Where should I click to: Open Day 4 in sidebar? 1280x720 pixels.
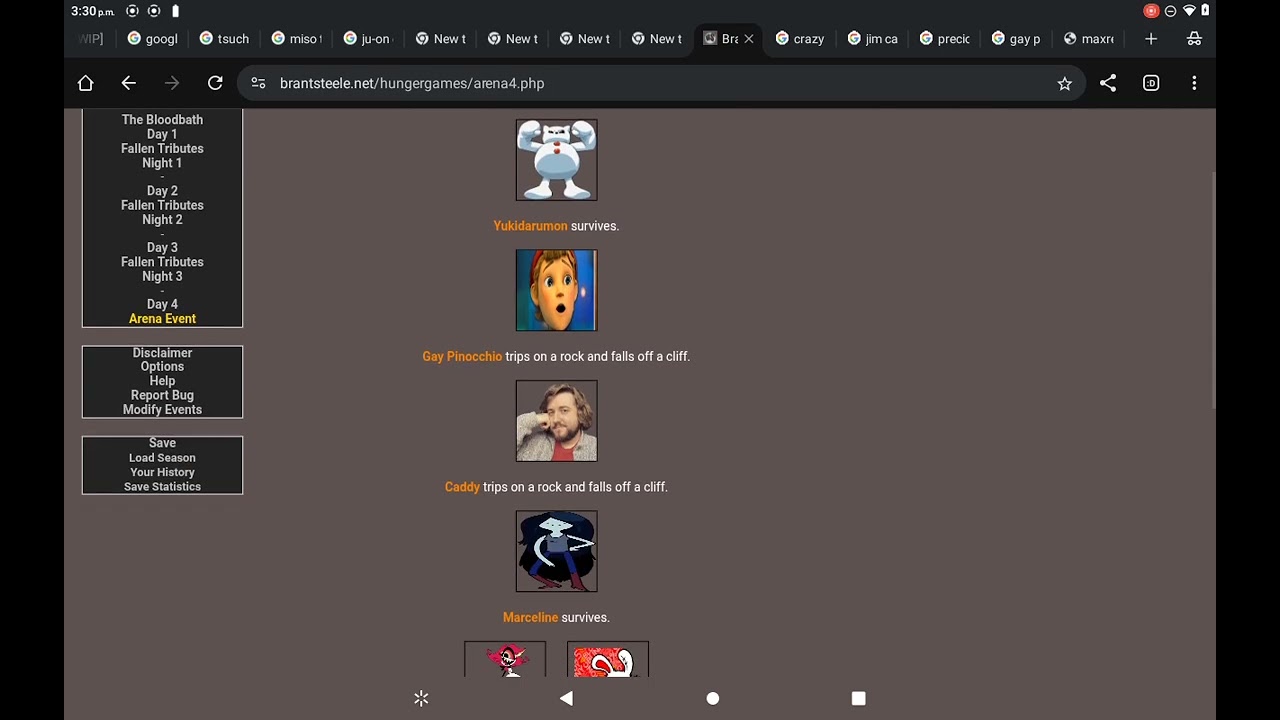point(162,305)
